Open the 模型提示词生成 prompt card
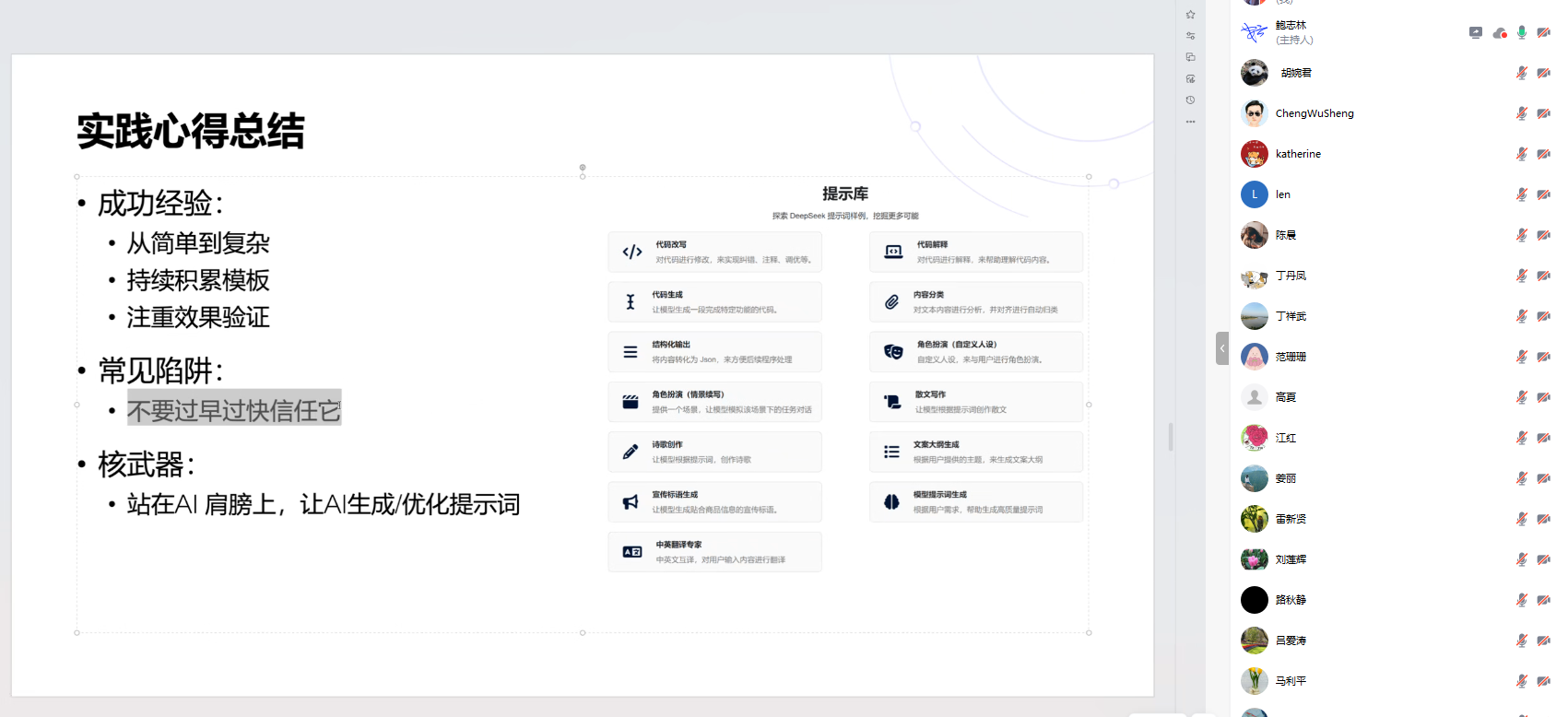Viewport: 1568px width, 717px height. click(975, 502)
